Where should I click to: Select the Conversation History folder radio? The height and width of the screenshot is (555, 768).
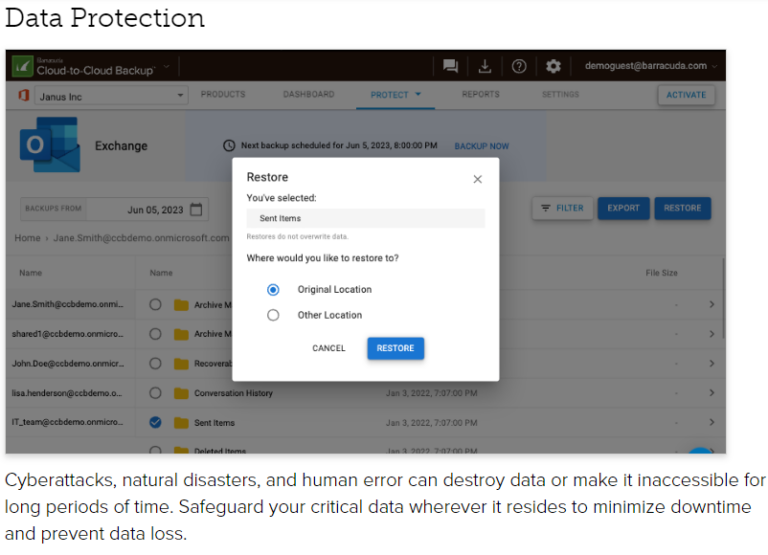[155, 393]
